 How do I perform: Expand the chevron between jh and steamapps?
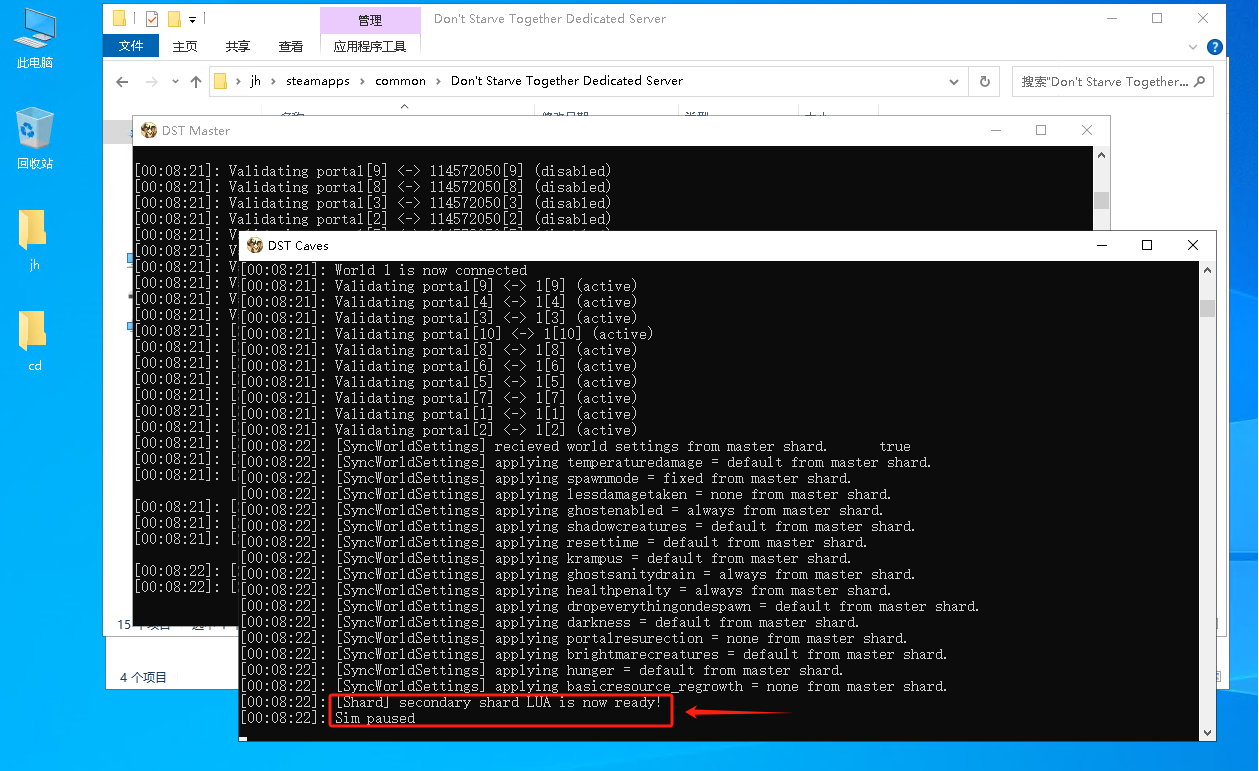click(x=274, y=81)
